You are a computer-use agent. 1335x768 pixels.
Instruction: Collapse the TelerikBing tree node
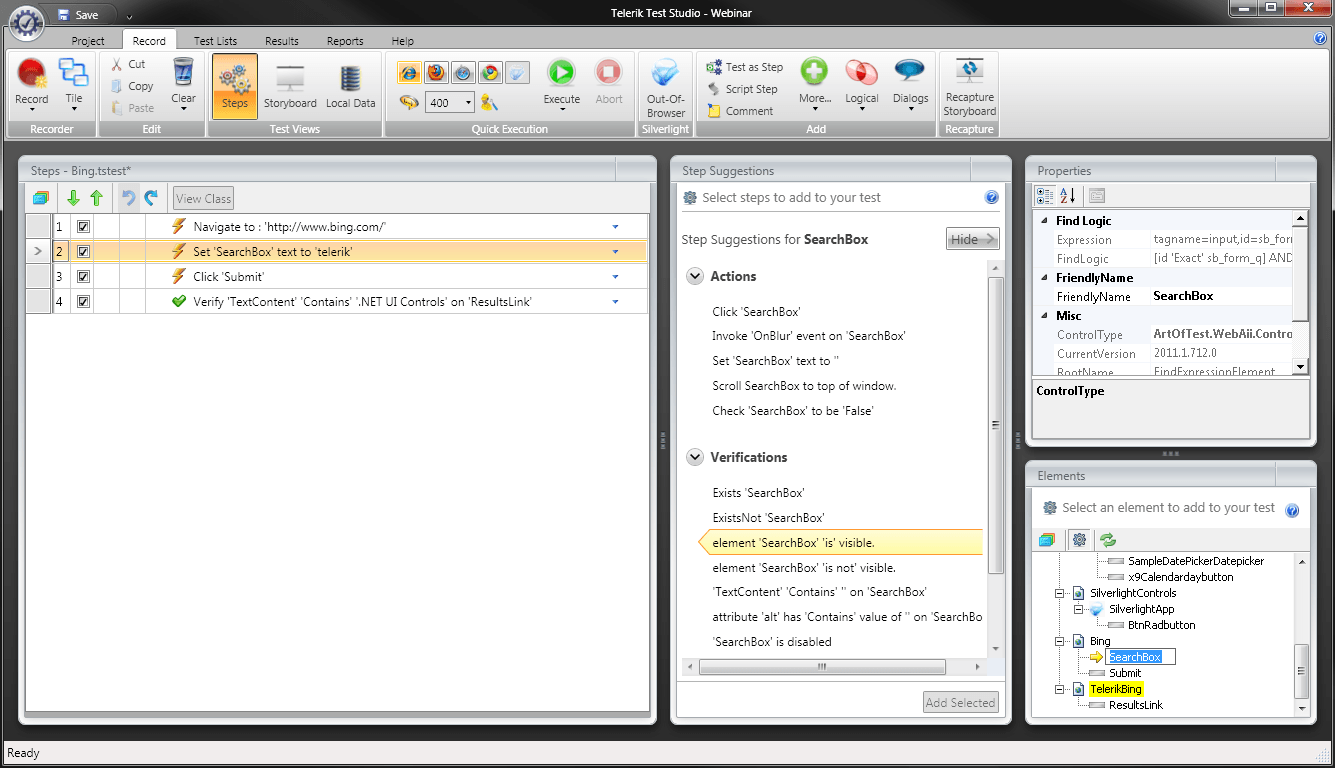click(1061, 689)
